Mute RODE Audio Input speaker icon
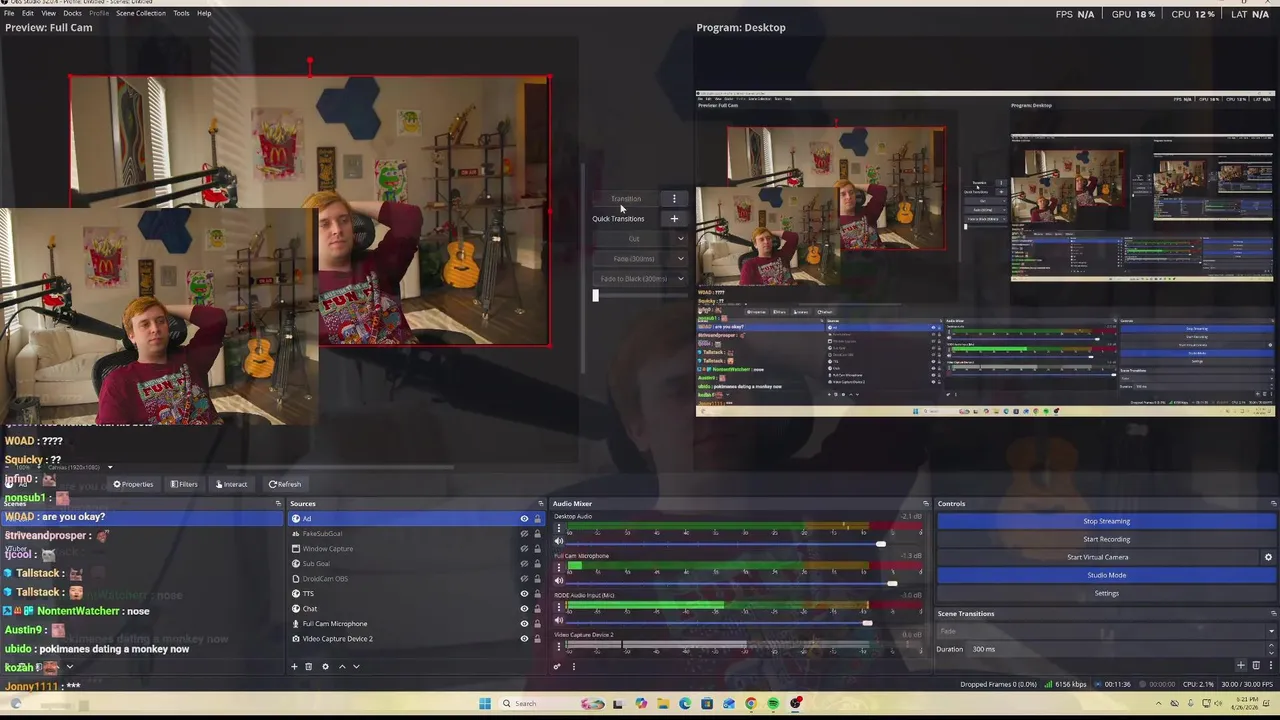1280x720 pixels. coord(559,620)
